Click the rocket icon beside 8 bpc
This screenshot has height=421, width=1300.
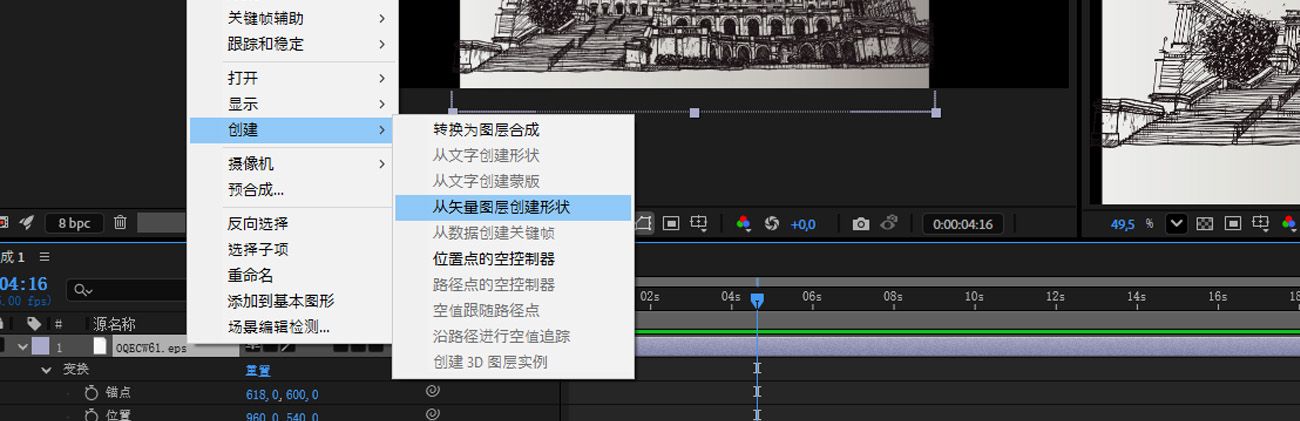tap(27, 223)
